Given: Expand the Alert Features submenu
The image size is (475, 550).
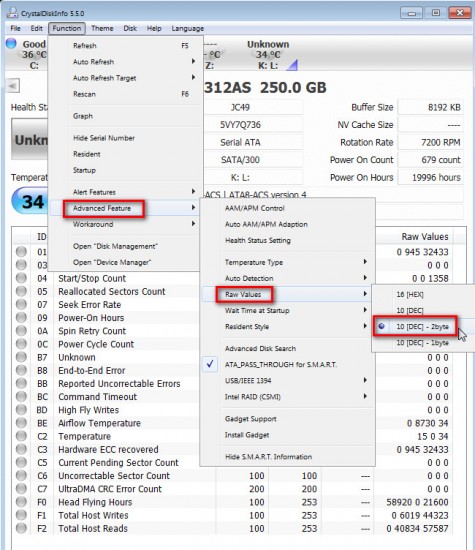Looking at the screenshot, I should tap(125, 192).
